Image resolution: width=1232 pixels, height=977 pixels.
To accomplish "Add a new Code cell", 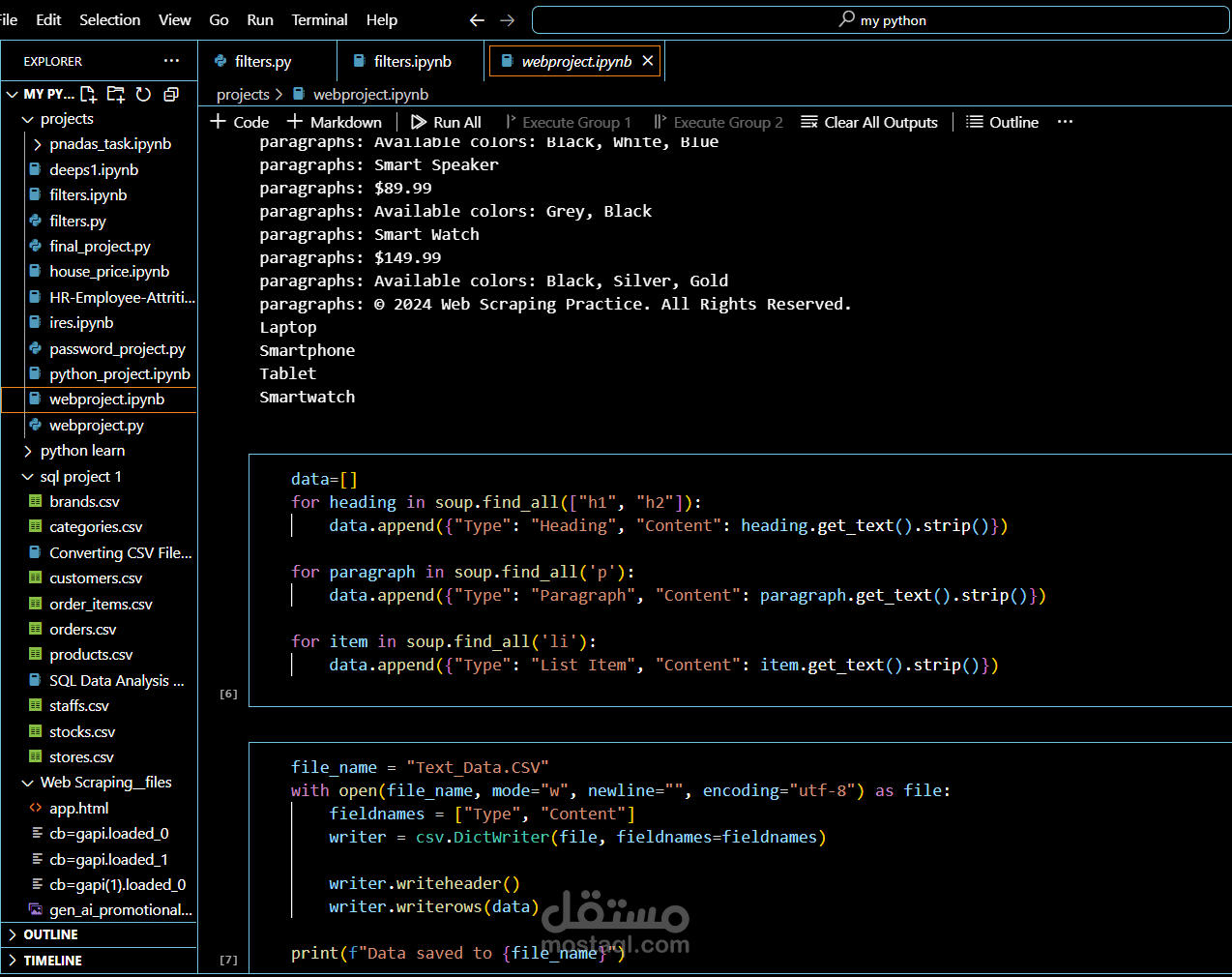I will click(240, 122).
